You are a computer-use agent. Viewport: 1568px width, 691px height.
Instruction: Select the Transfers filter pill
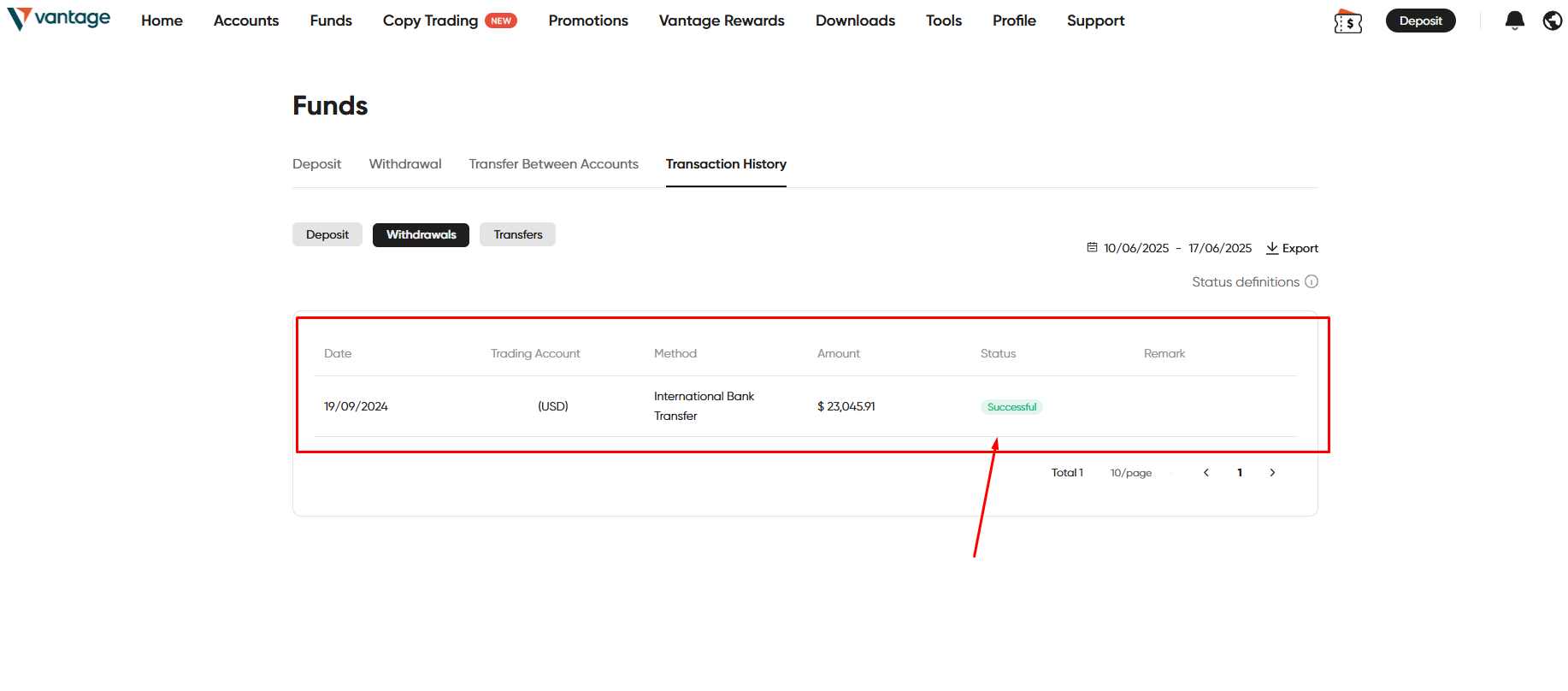[x=517, y=234]
